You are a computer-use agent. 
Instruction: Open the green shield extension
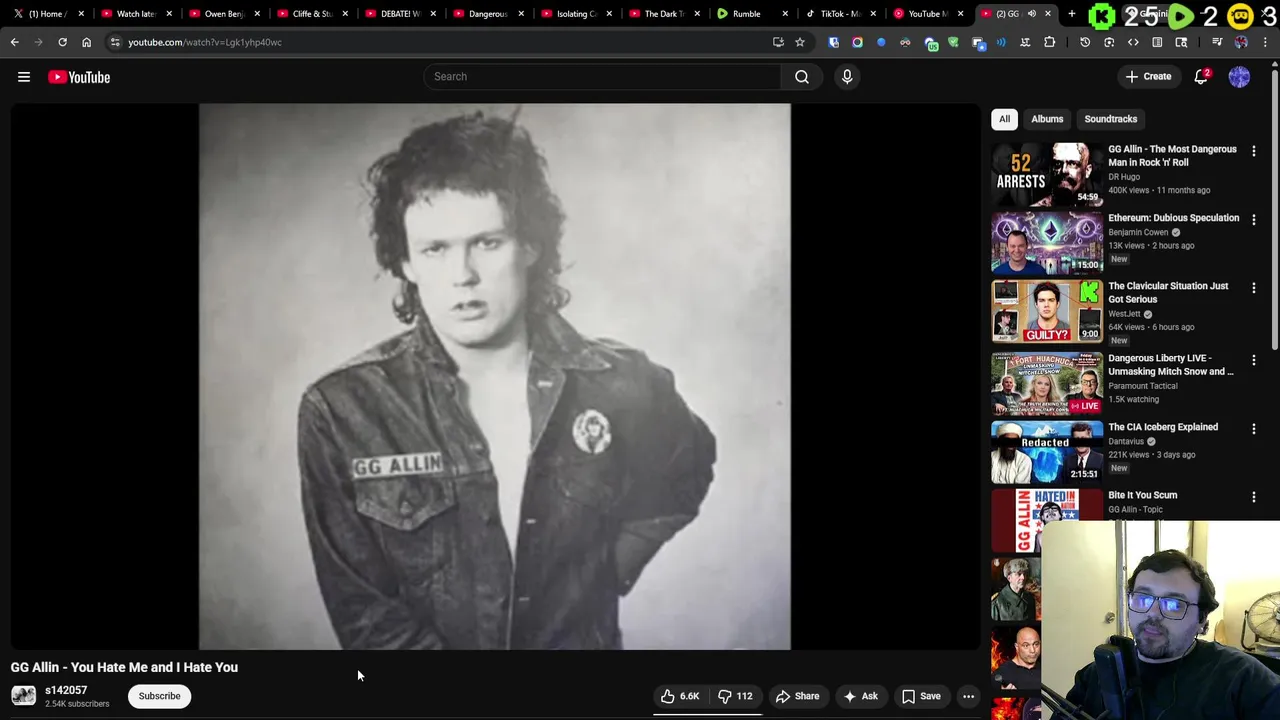(x=953, y=42)
